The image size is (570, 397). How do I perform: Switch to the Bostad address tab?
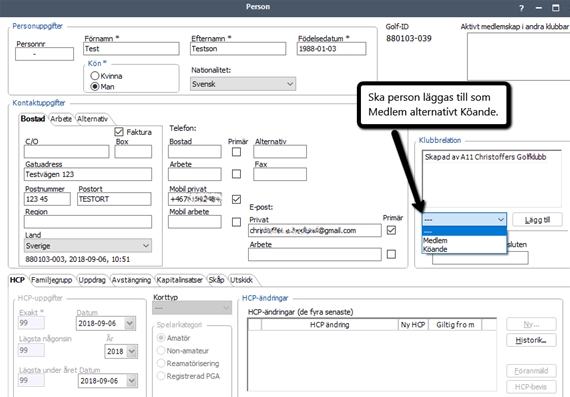coord(33,119)
